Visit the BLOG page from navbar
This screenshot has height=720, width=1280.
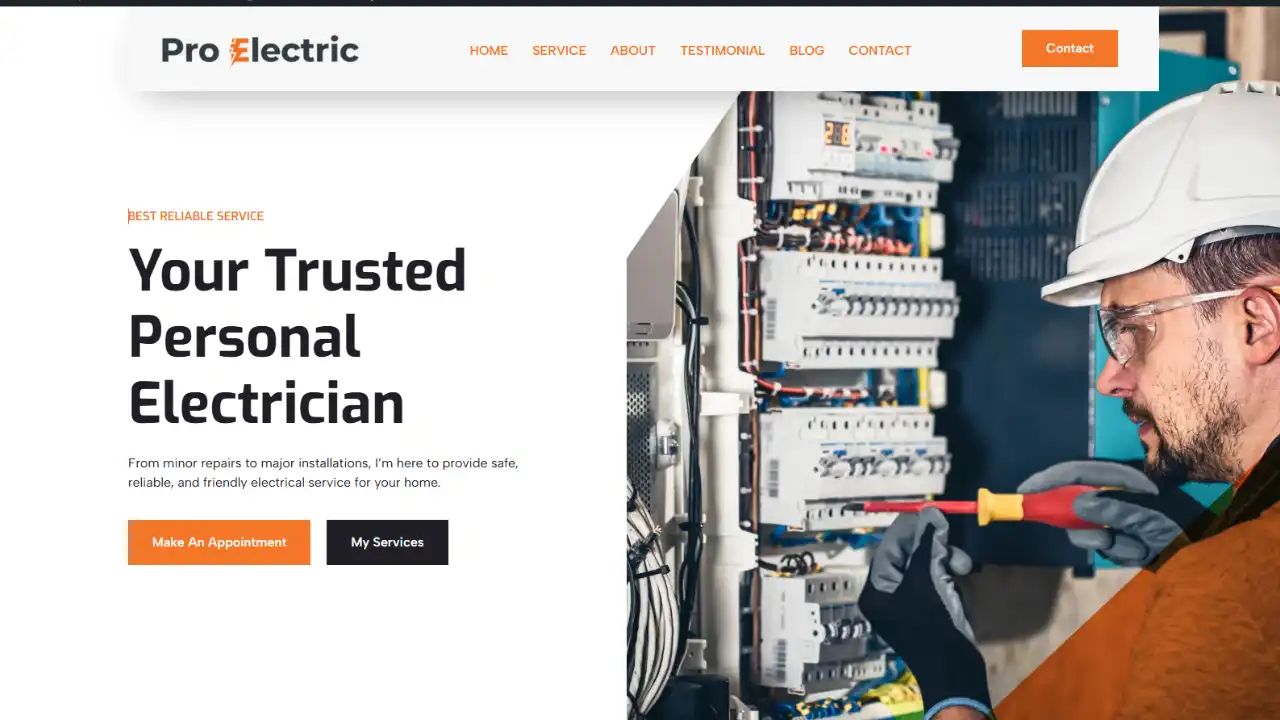(x=807, y=50)
